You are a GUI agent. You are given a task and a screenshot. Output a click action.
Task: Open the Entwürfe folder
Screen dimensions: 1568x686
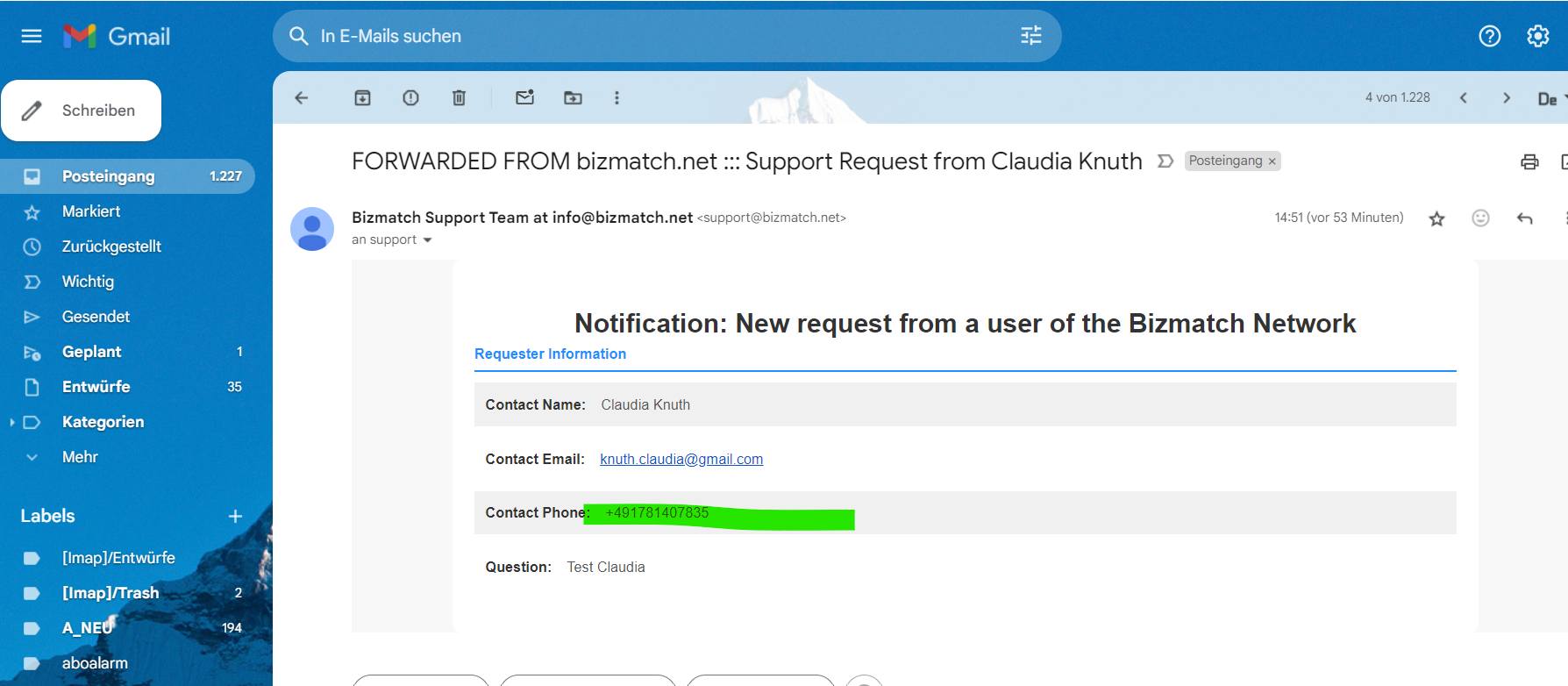[x=96, y=387]
